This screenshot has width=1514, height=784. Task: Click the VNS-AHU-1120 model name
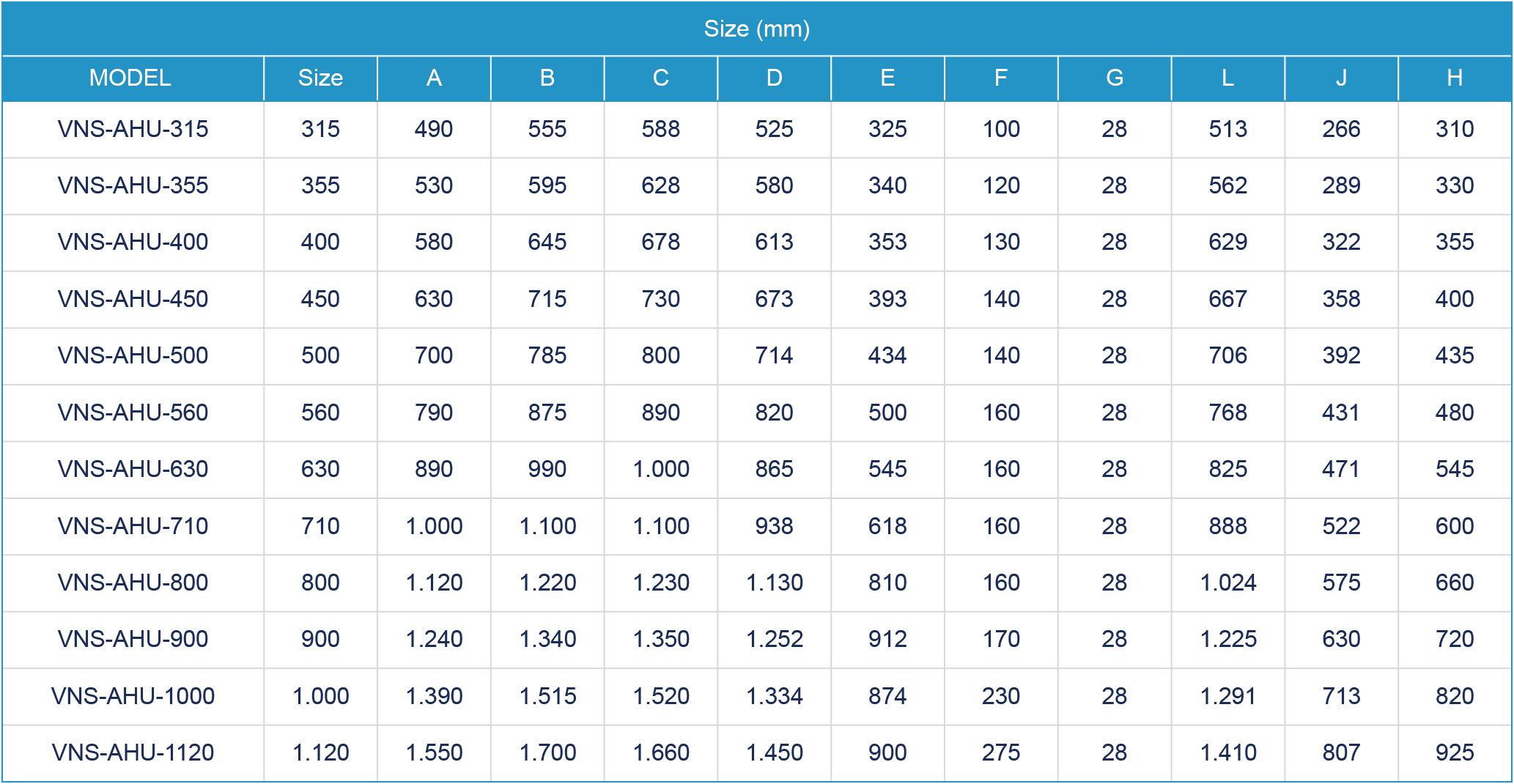click(133, 752)
